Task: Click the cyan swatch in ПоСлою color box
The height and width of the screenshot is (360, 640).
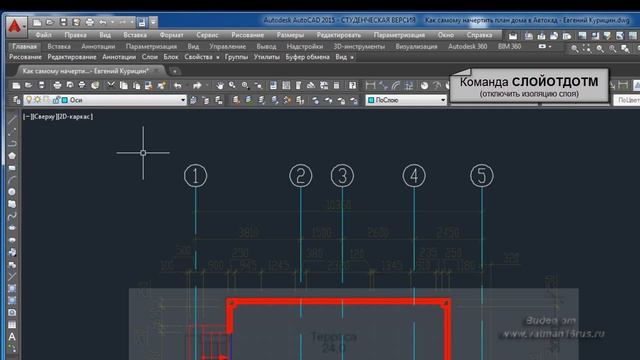Action: click(x=371, y=100)
